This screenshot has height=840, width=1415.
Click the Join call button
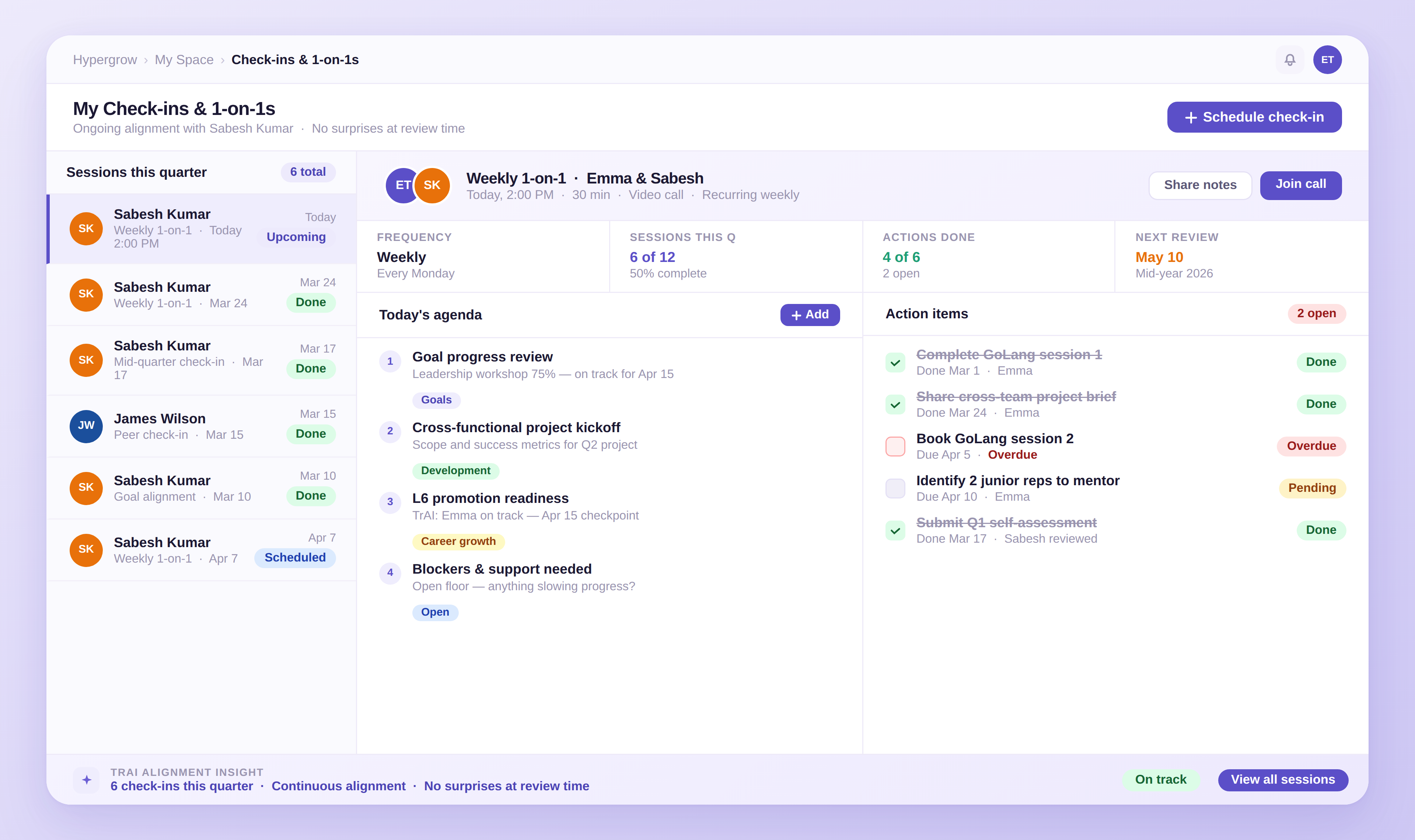(x=1301, y=185)
